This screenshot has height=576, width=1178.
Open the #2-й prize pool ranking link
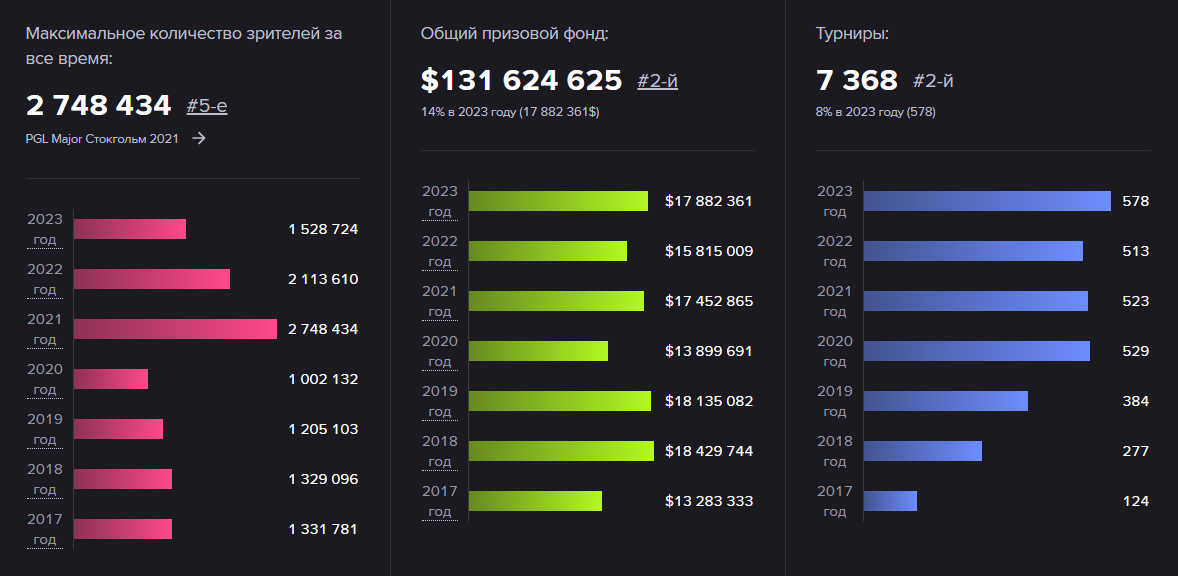657,81
